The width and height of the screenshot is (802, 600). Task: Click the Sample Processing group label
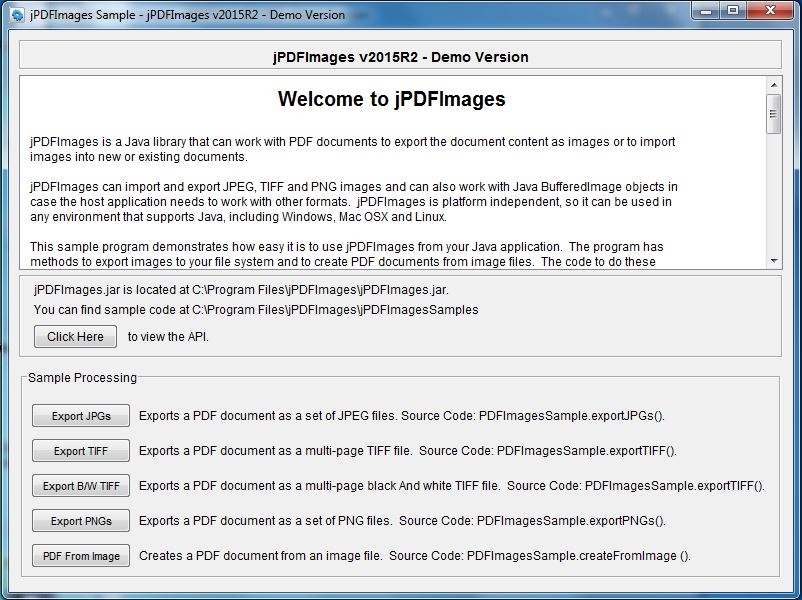82,377
